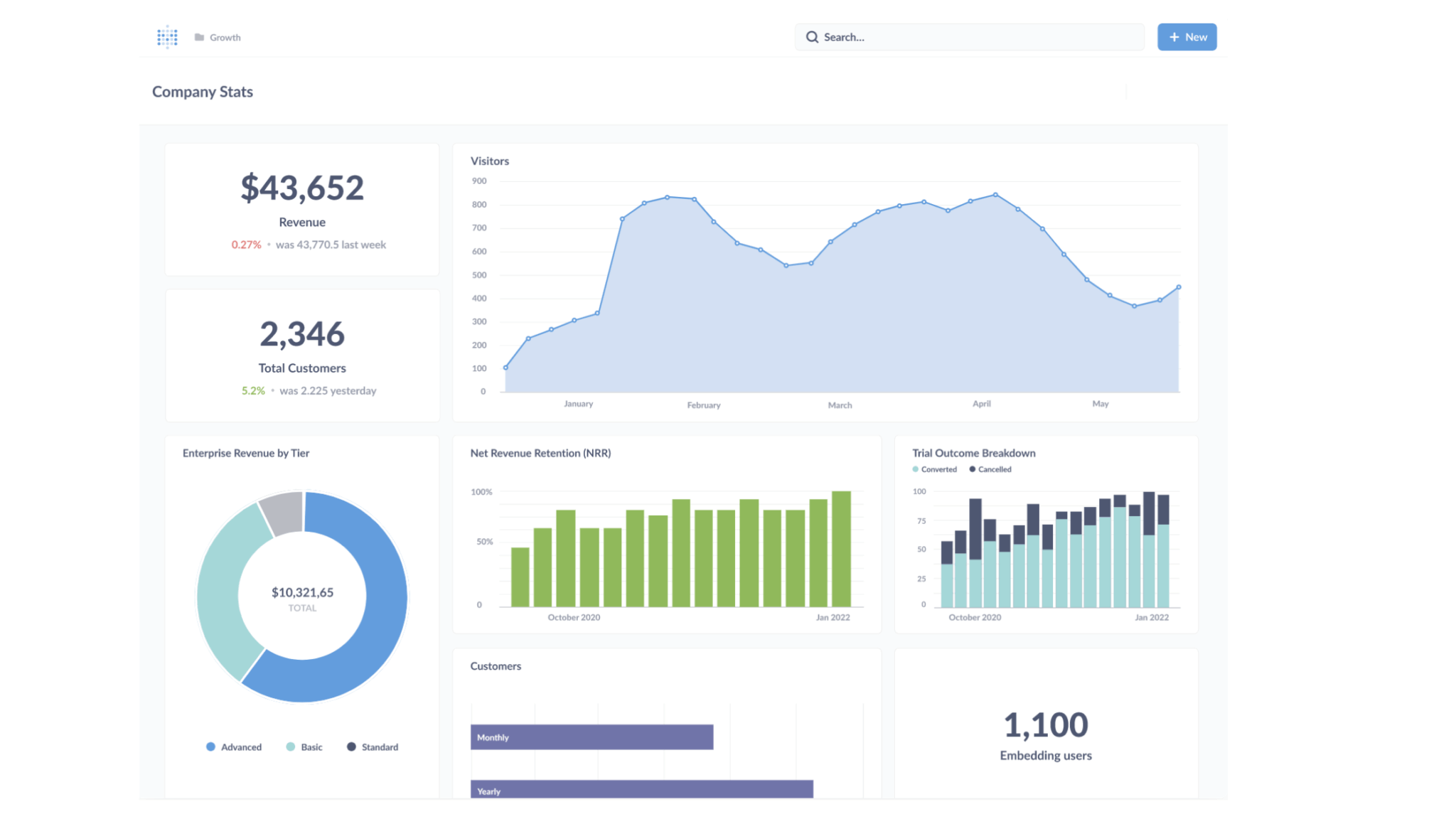
Task: Click the Growth folder icon
Action: 200,37
